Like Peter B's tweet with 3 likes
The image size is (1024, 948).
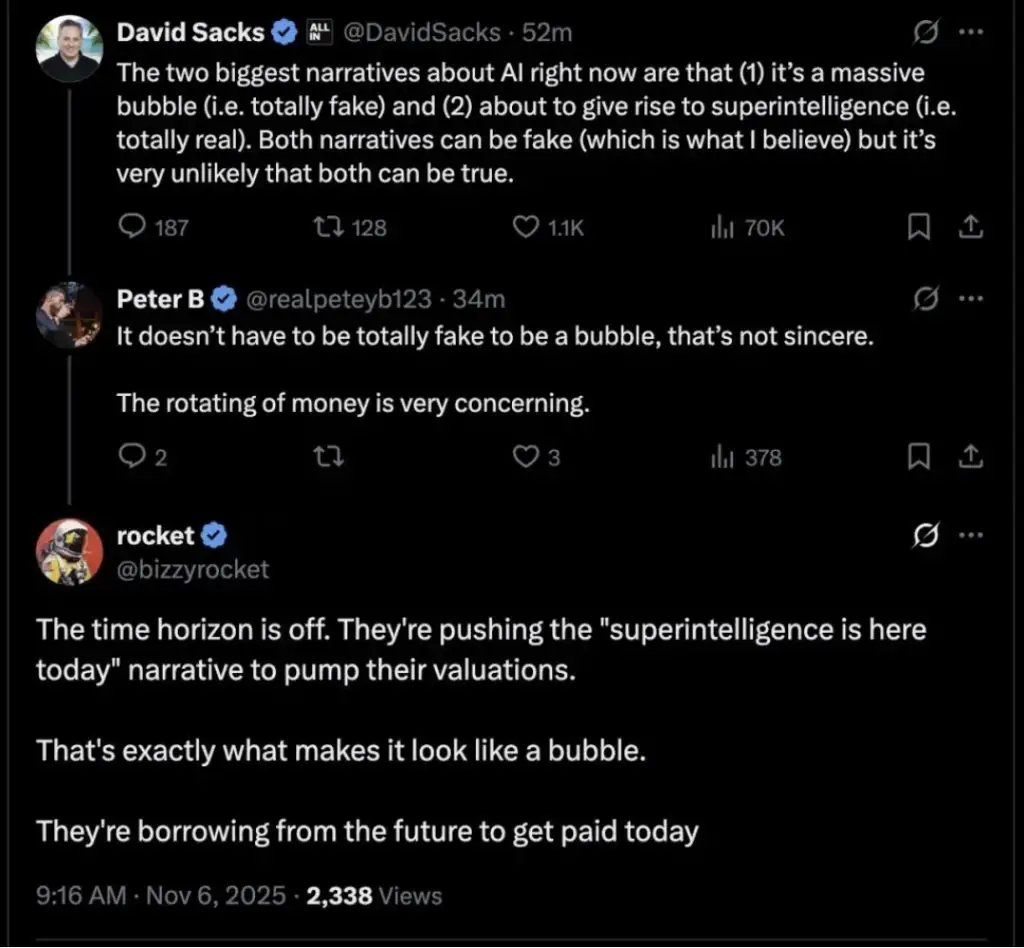[x=526, y=457]
